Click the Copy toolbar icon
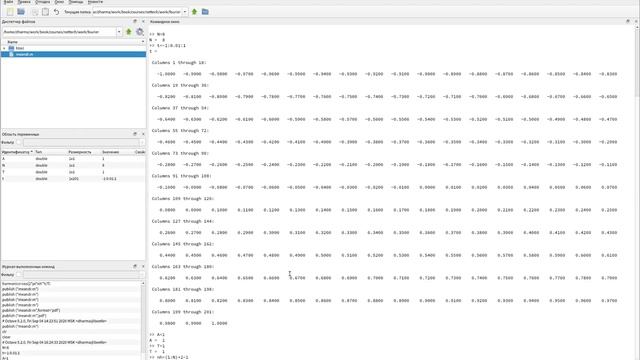 [35, 12]
